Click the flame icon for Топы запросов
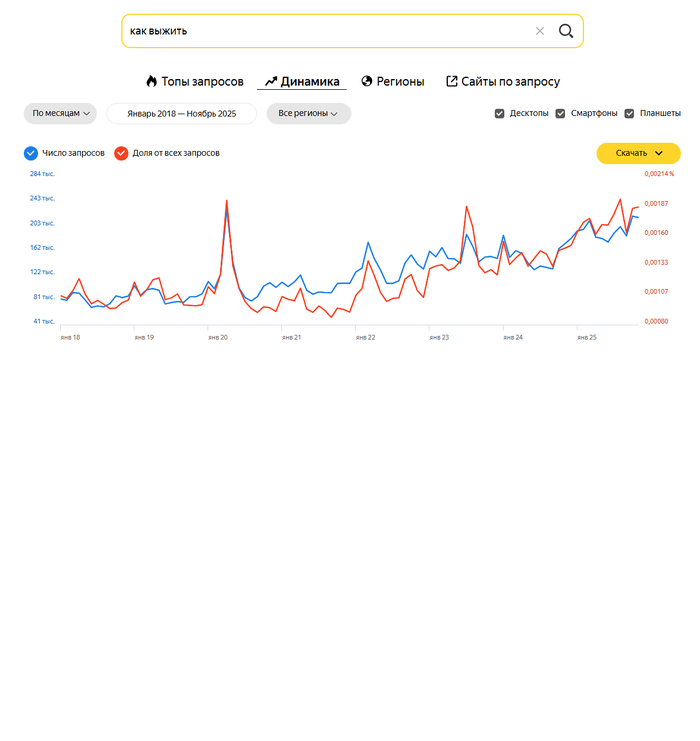The height and width of the screenshot is (741, 700). click(x=152, y=82)
